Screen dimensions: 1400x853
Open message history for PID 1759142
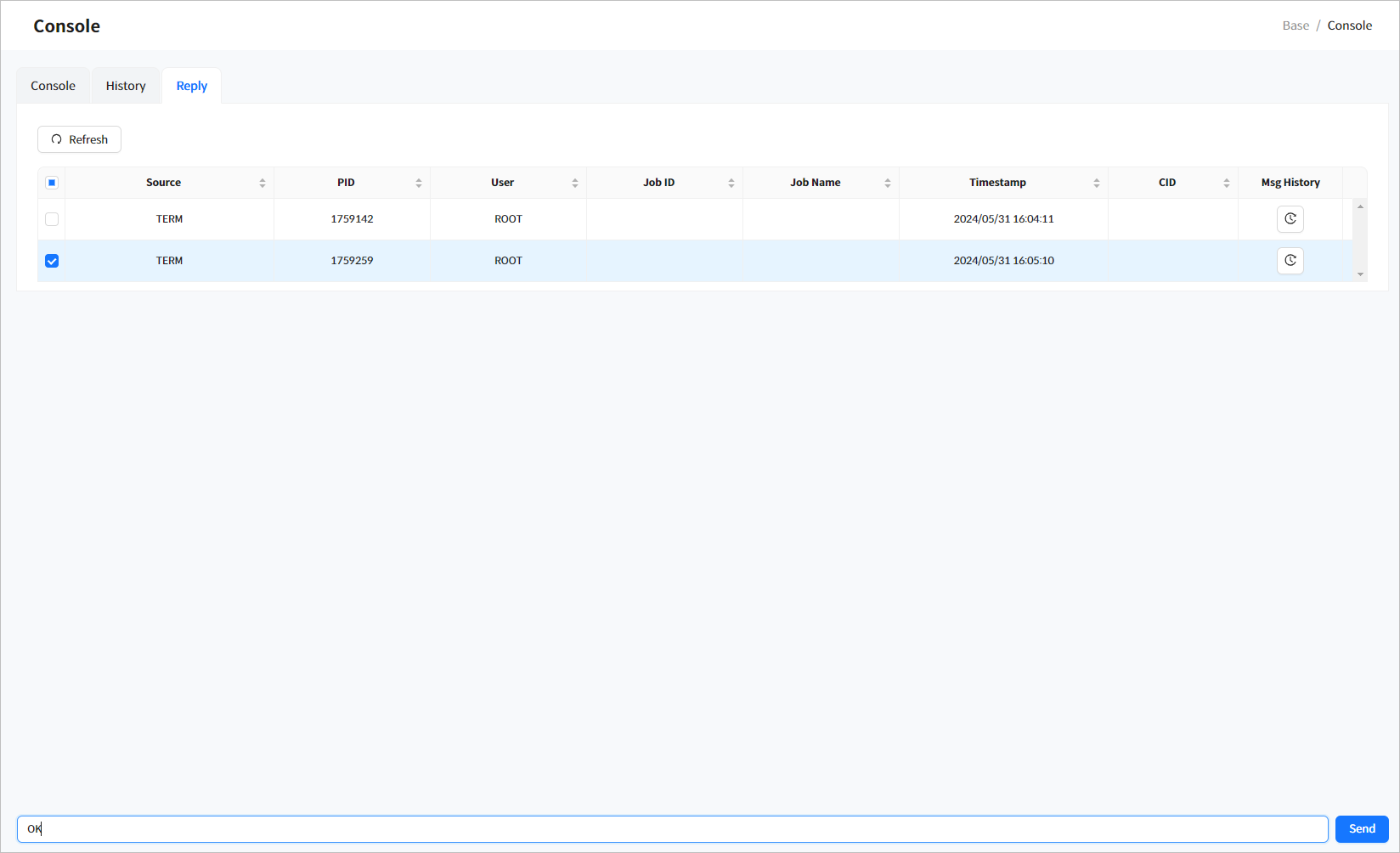[1290, 219]
